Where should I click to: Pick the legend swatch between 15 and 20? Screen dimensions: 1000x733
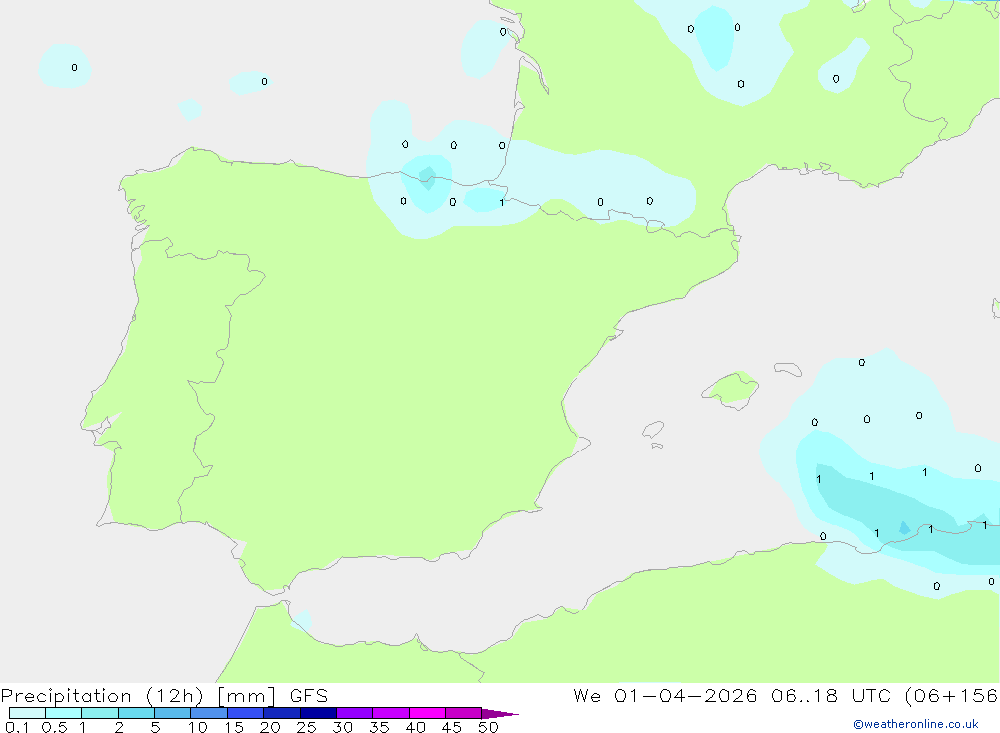tap(245, 713)
